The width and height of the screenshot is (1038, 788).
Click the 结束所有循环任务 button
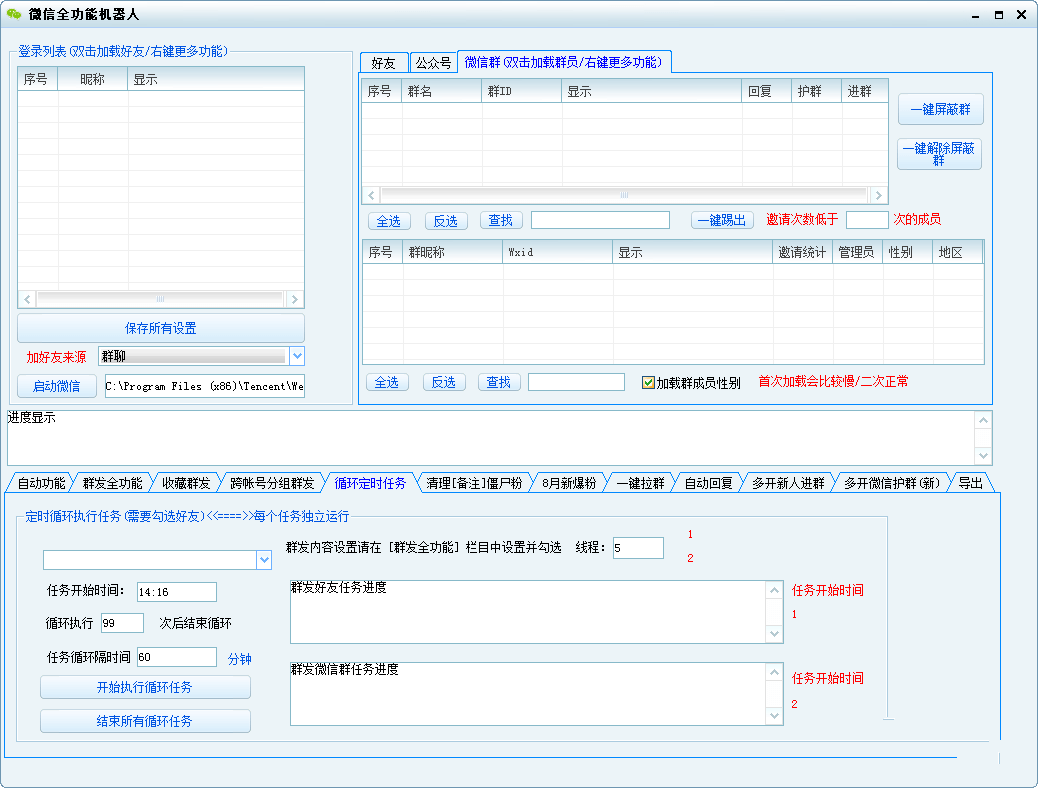pyautogui.click(x=145, y=721)
